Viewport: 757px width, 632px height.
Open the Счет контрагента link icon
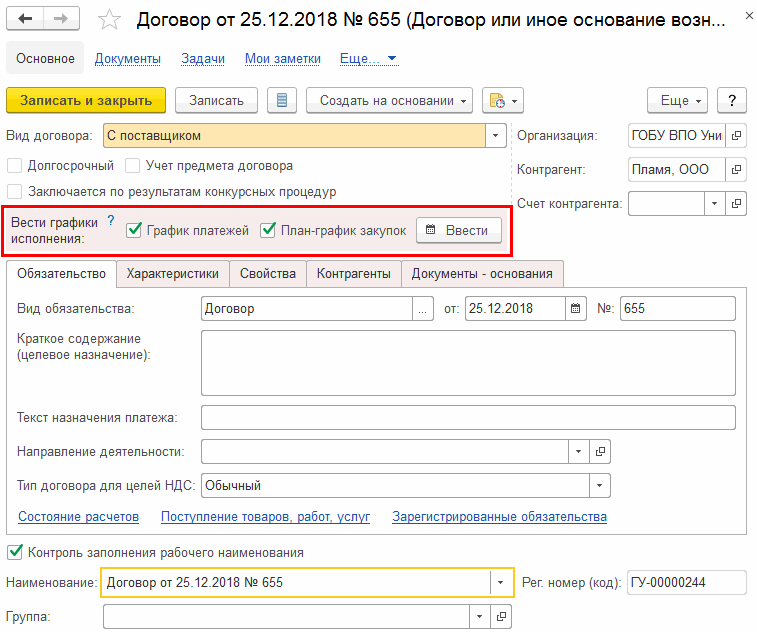pyautogui.click(x=736, y=203)
